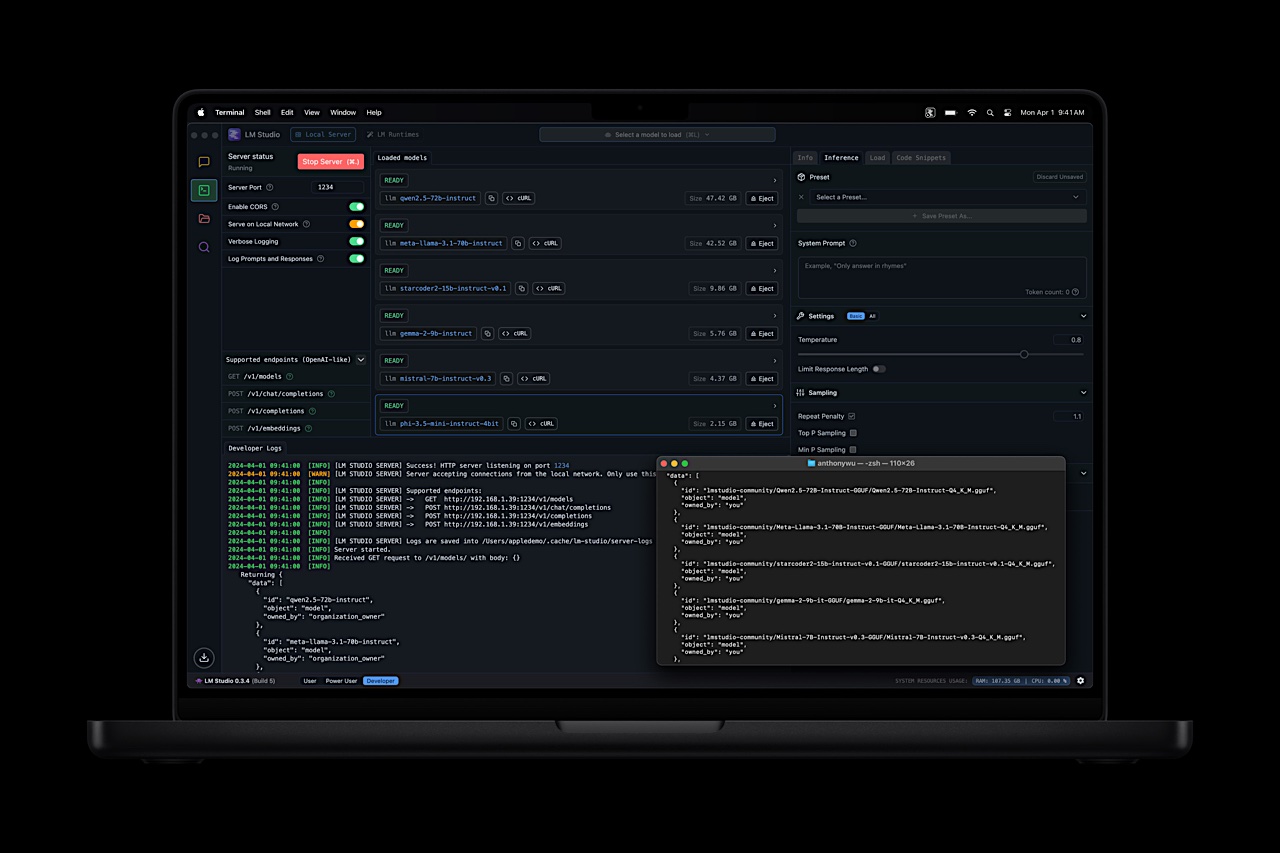The height and width of the screenshot is (853, 1280).
Task: Collapse the Settings section chevron
Action: [x=1083, y=316]
